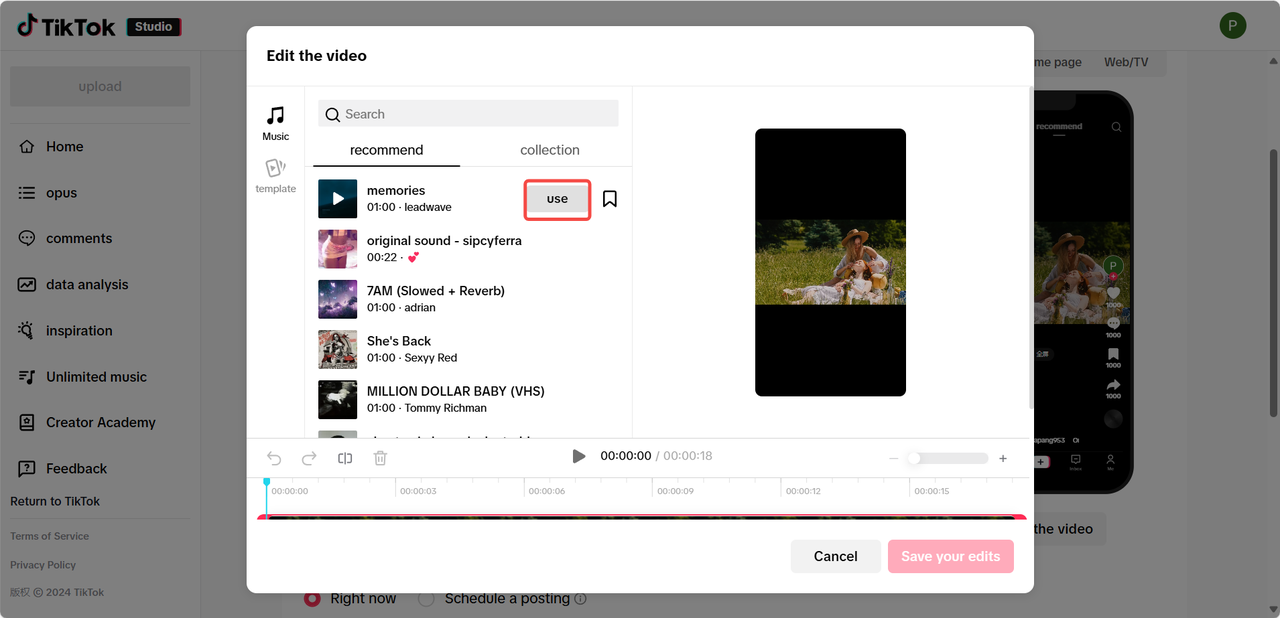
Task: Play the memories track preview thumbnail
Action: click(x=338, y=199)
